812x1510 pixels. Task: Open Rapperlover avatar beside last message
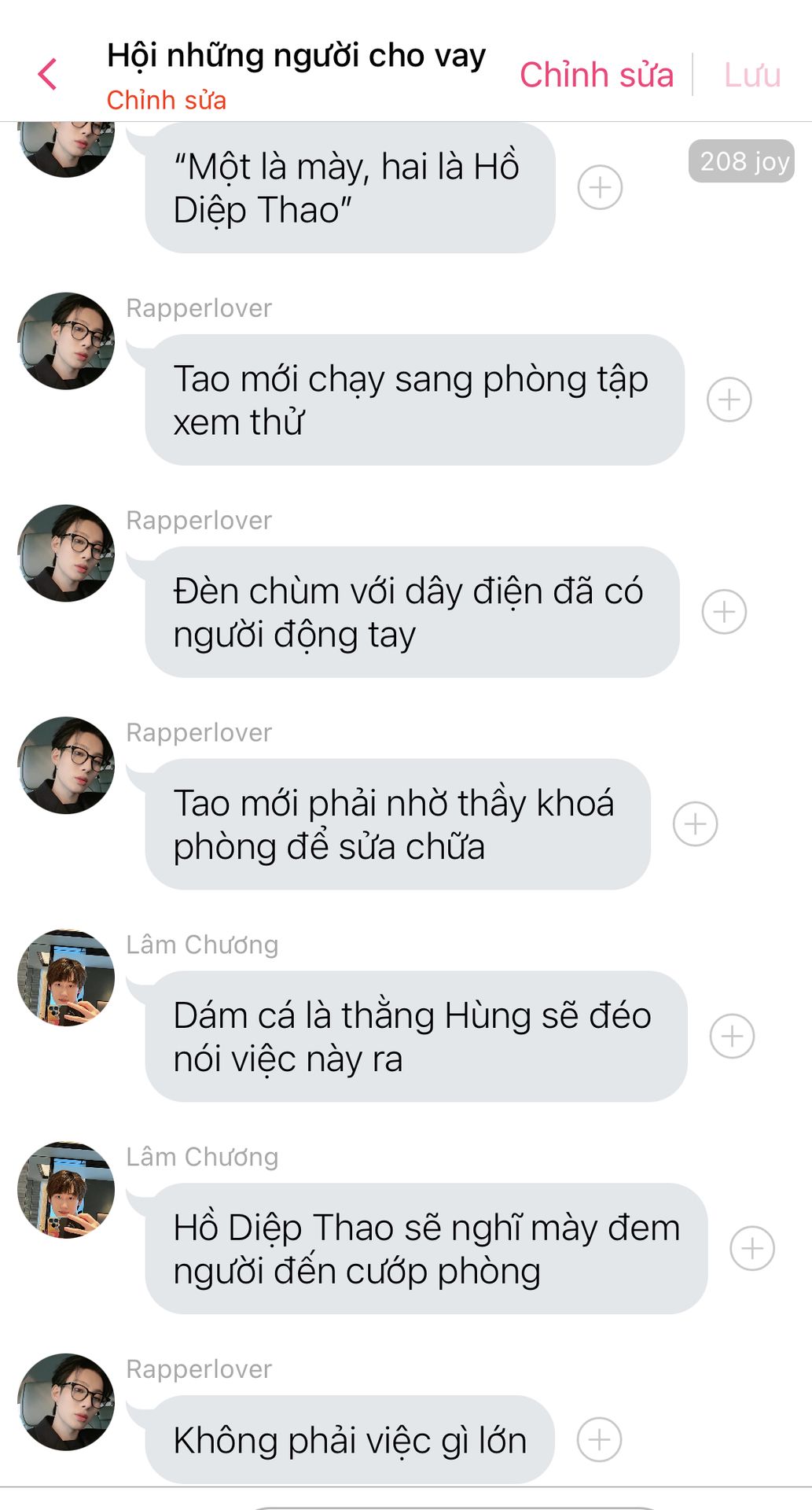66,1402
